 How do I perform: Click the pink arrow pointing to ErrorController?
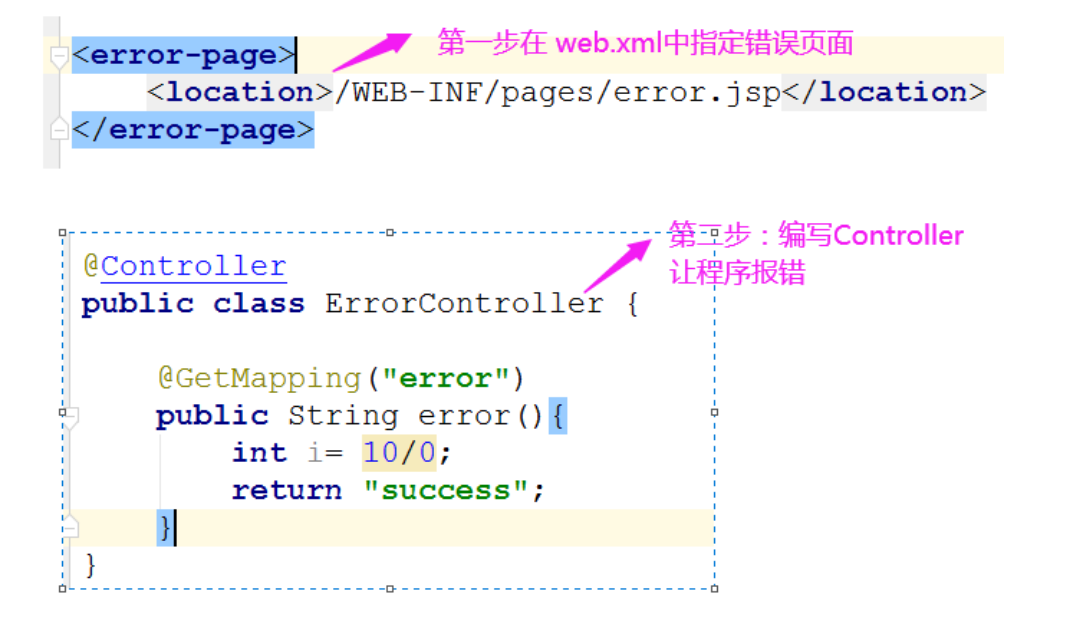click(x=617, y=265)
